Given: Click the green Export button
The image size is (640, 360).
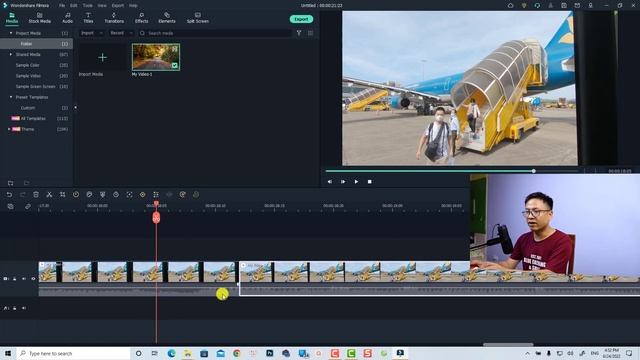Looking at the screenshot, I should pyautogui.click(x=301, y=19).
